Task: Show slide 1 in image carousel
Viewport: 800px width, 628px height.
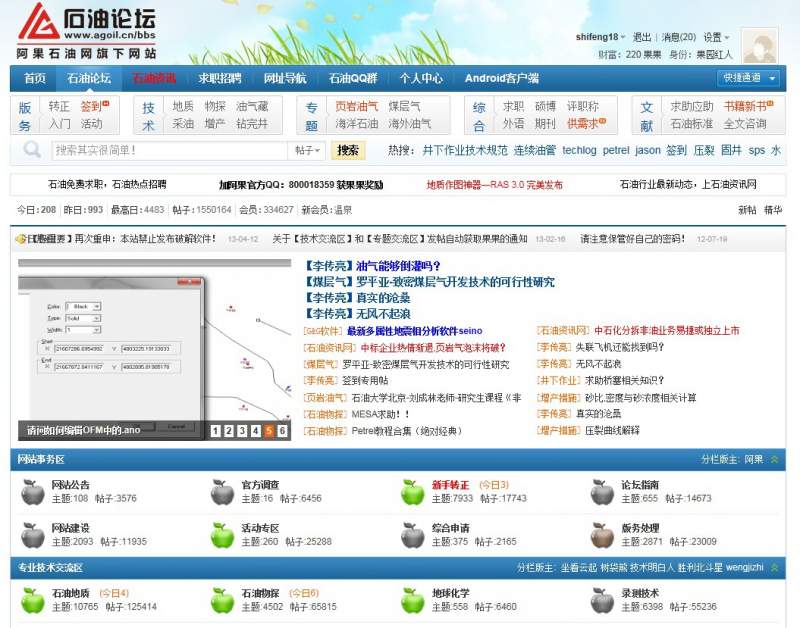Action: 215,431
